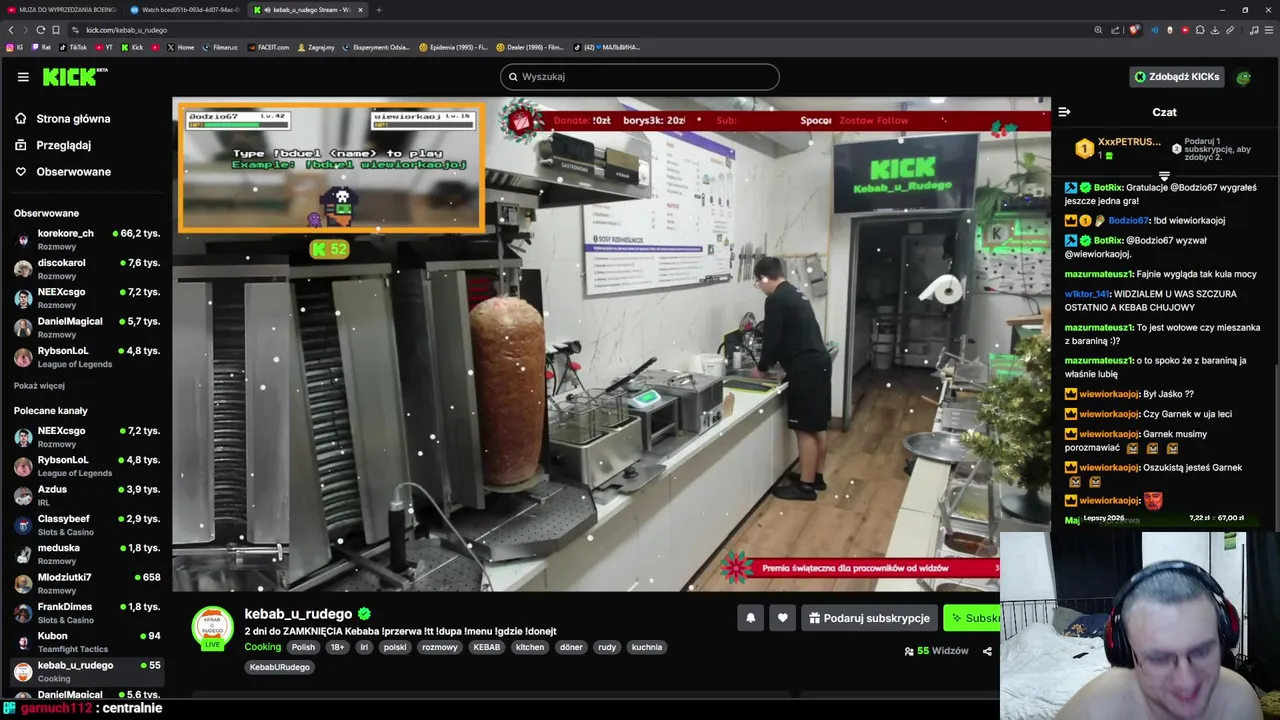Click the search field Wyszukaj
This screenshot has height=720, width=1280.
click(640, 77)
